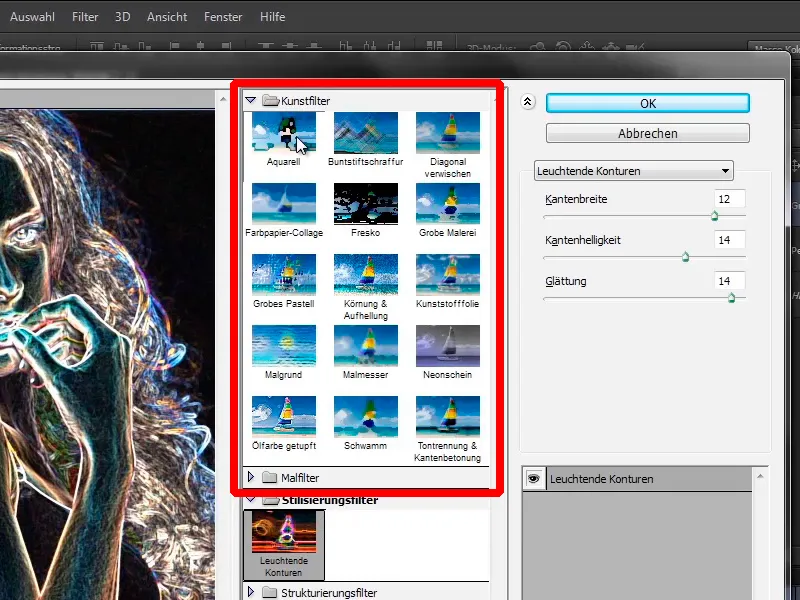Toggle eye visibility of Leuchtende Konturen layer
The height and width of the screenshot is (600, 800).
tap(534, 479)
